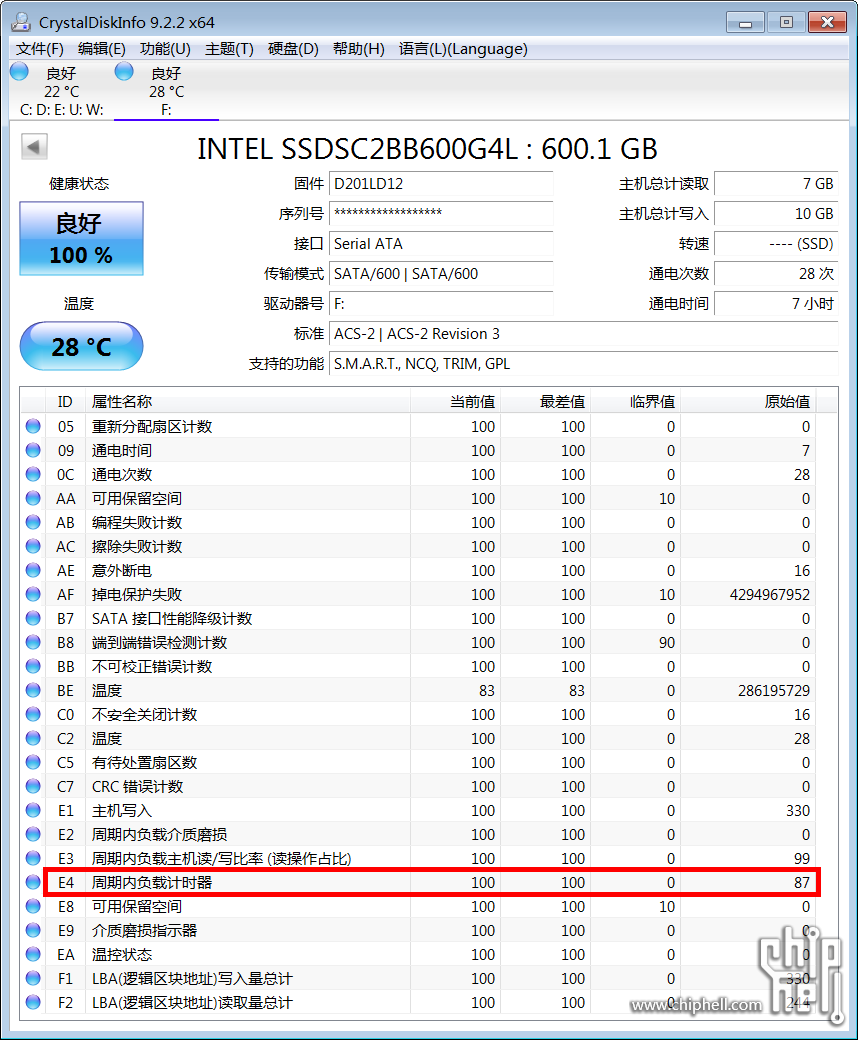This screenshot has width=858, height=1040.
Task: Click status icon for E9 介质磨损指示器
Action: tap(33, 929)
